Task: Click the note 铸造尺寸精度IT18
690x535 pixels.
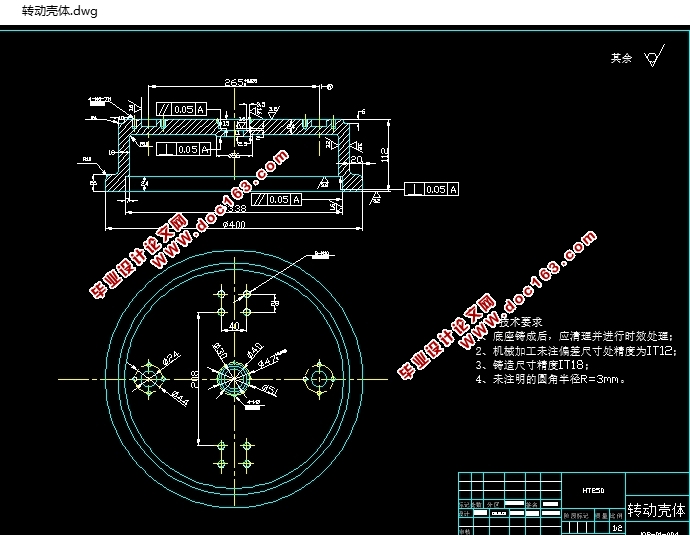Action: [x=532, y=365]
